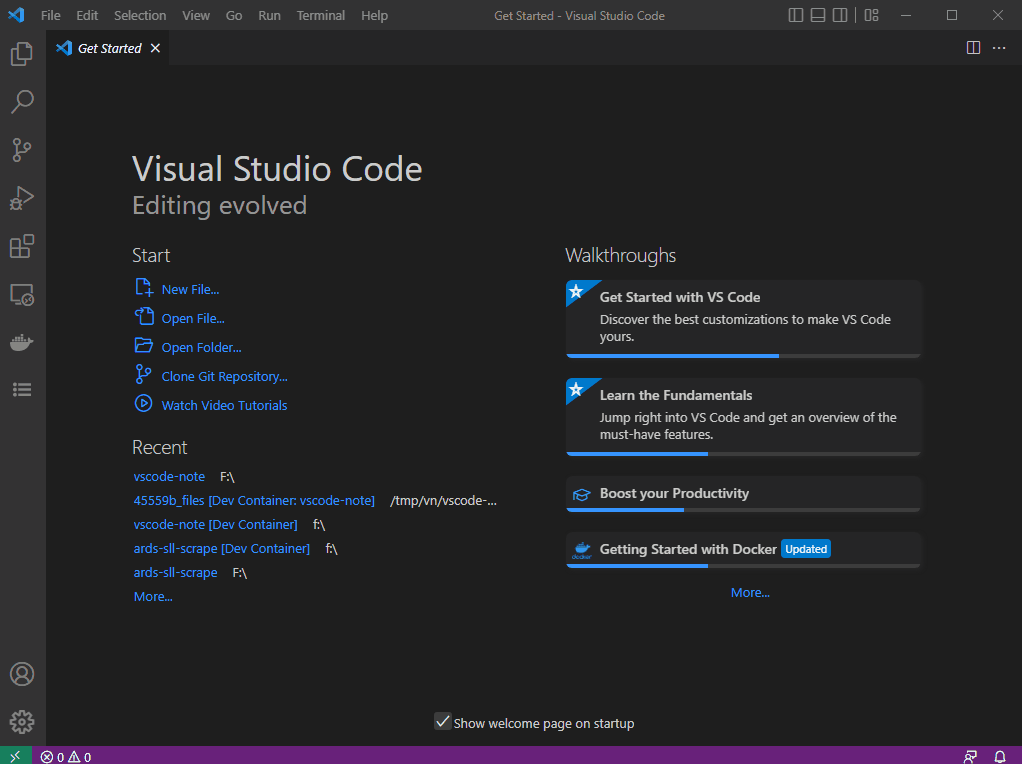Open the Run and Debug view
The image size is (1022, 764).
pos(22,198)
